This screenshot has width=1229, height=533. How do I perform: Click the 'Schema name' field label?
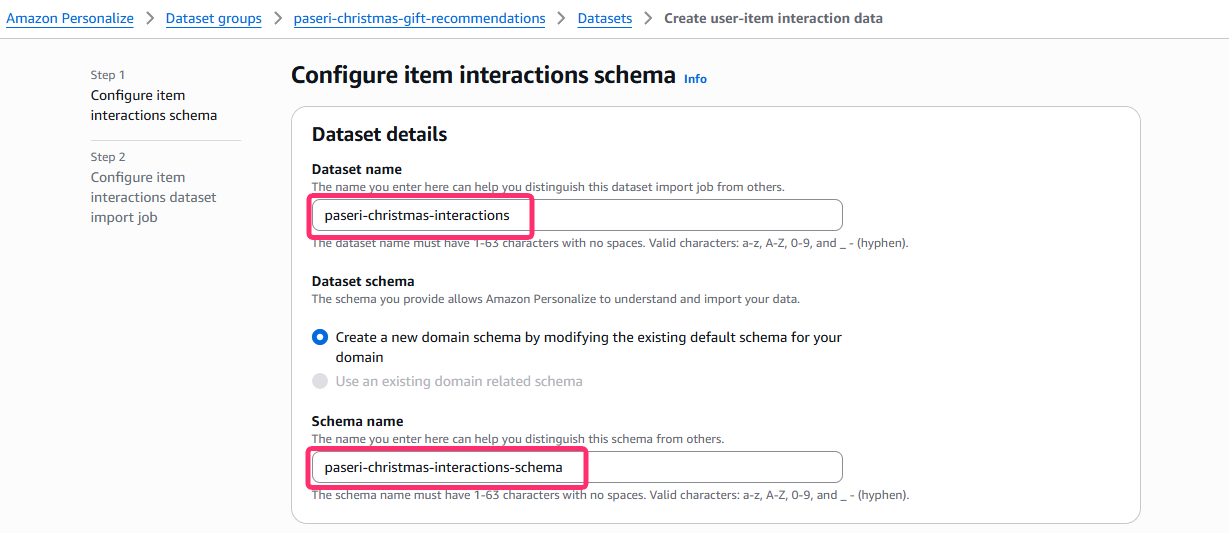357,421
